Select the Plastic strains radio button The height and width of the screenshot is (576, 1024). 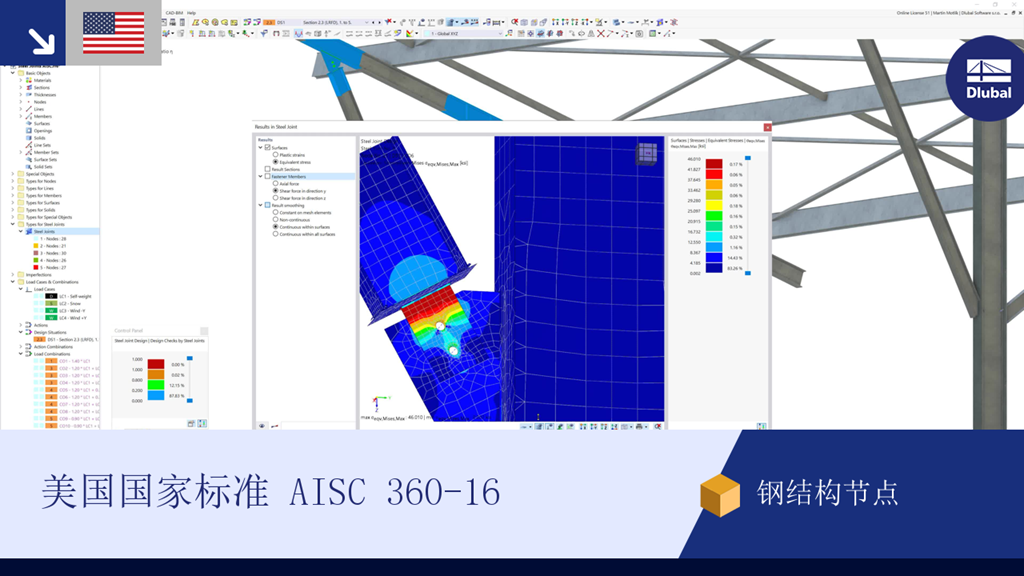[276, 155]
